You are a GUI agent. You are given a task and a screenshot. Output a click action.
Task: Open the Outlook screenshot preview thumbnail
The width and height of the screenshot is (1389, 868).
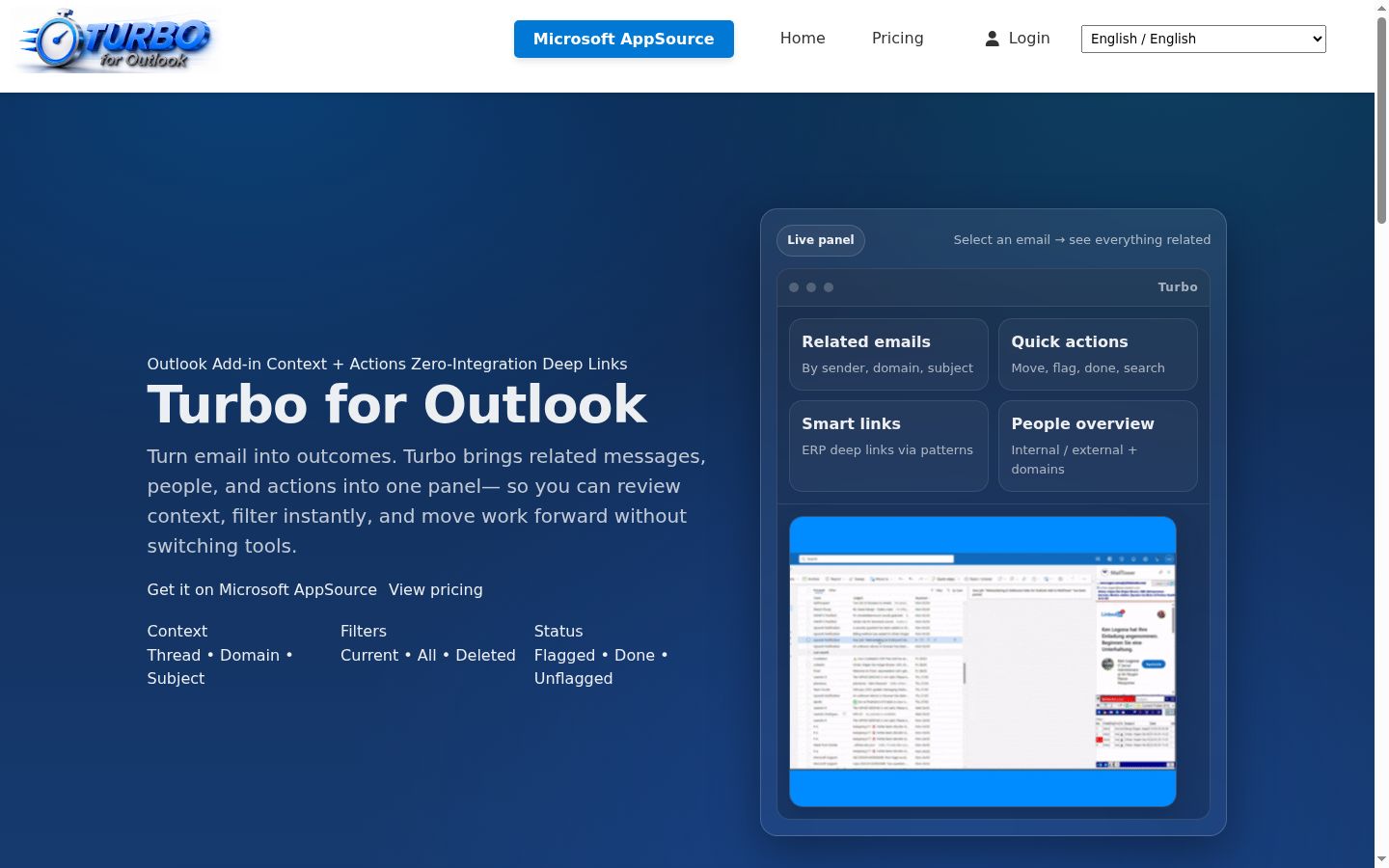click(x=983, y=662)
